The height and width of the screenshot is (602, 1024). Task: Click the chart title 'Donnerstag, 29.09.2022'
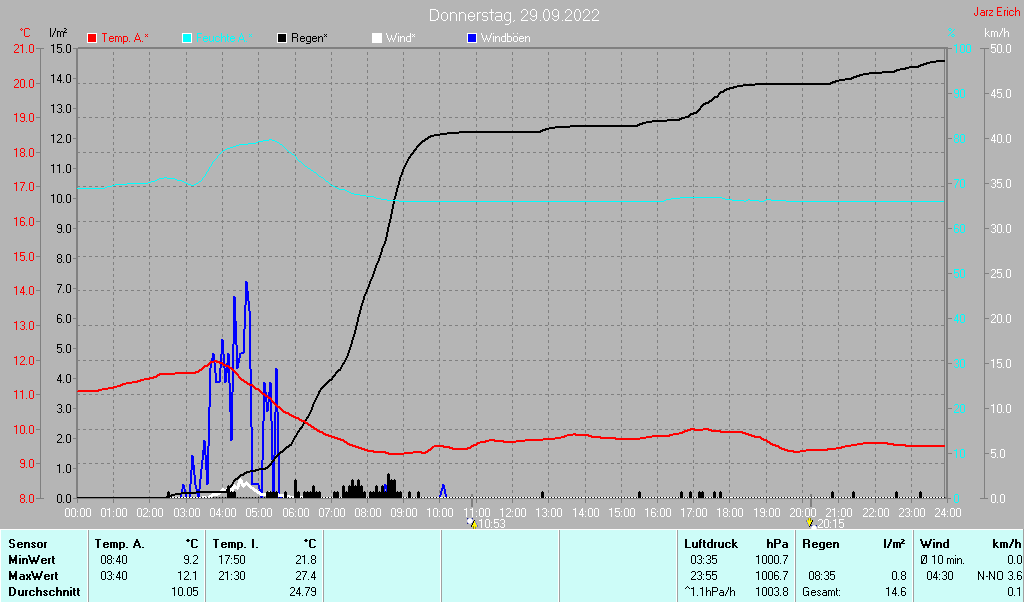pos(514,15)
